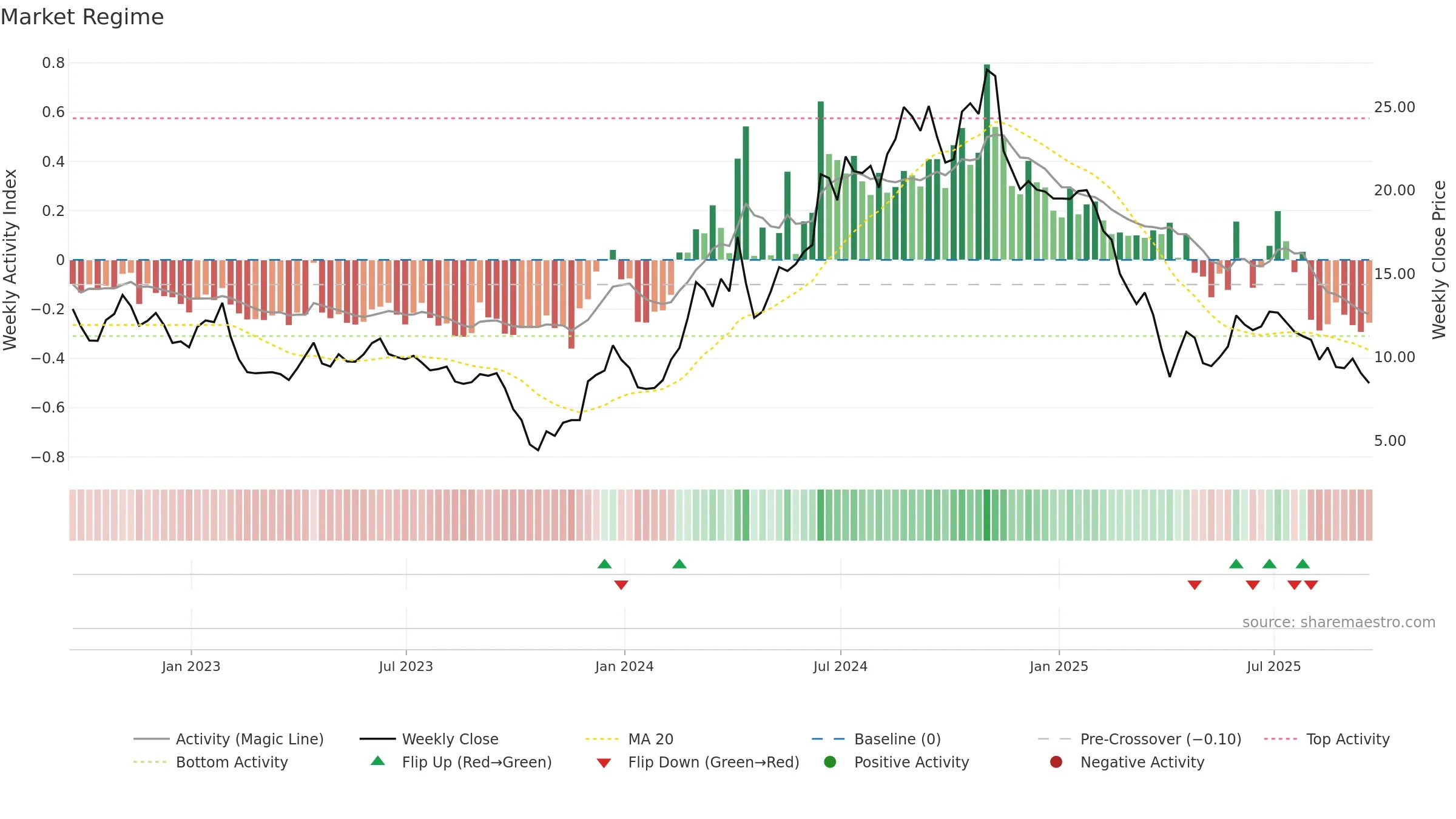Click the 0.6 activity axis label

(x=53, y=112)
